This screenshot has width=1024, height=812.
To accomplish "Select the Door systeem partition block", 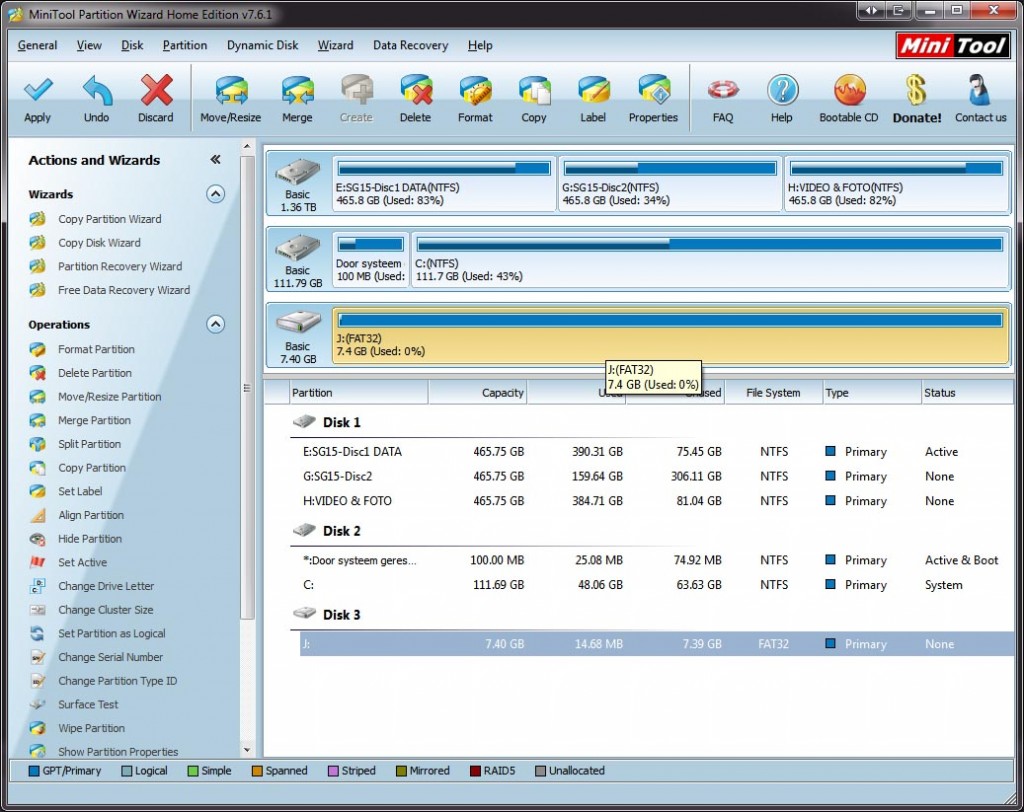I will coord(370,259).
